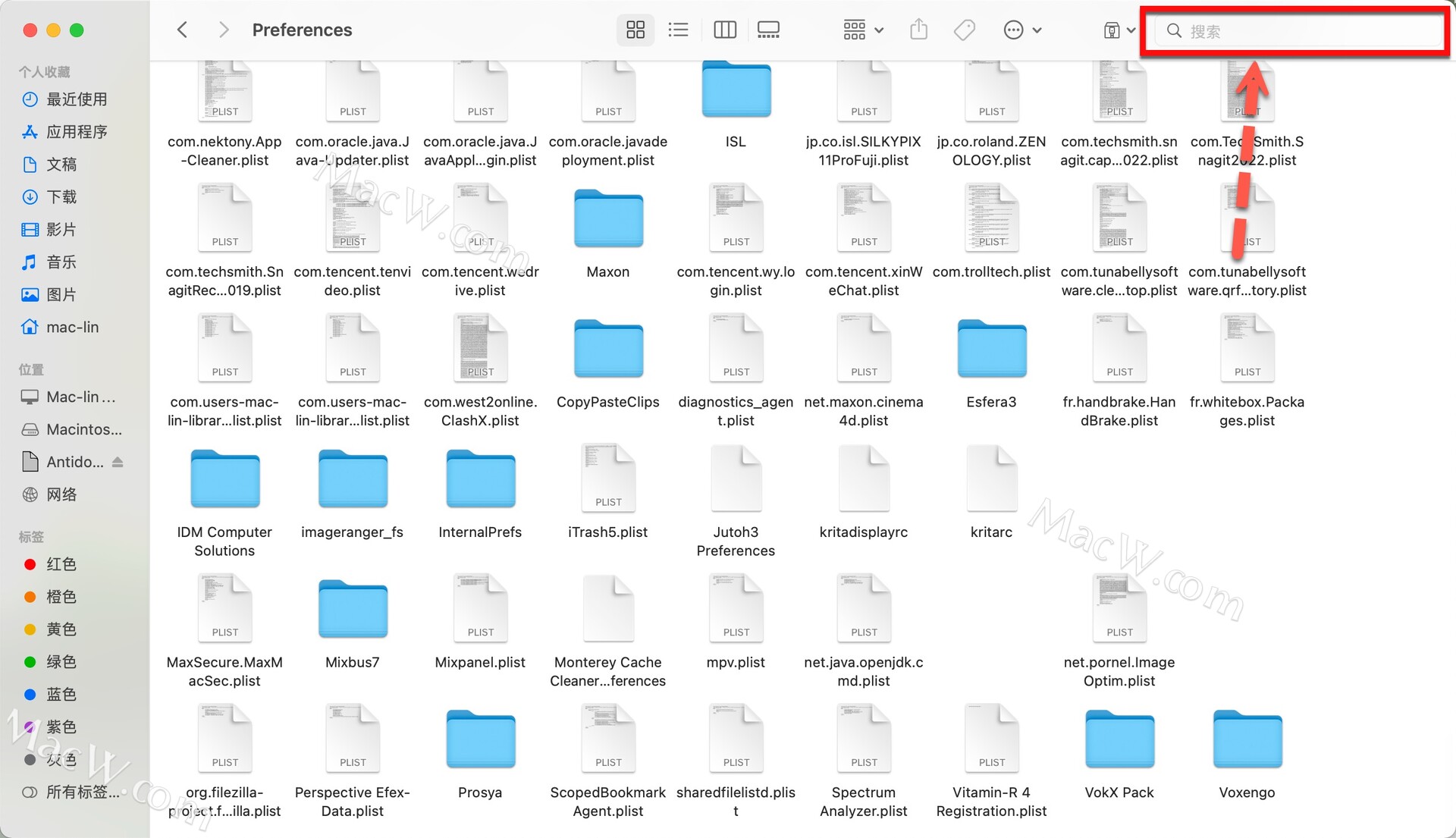
Task: Click the Share toolbar icon
Action: 918,30
